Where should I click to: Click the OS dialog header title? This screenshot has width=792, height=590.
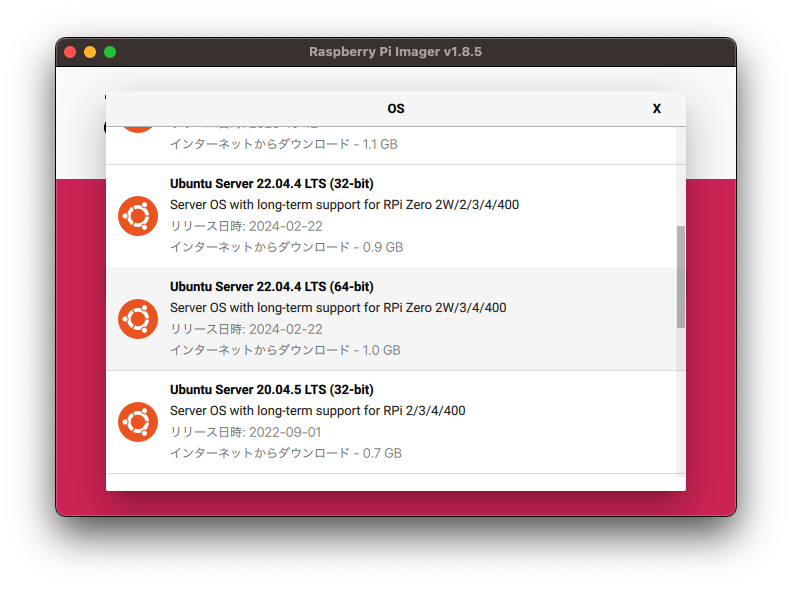(x=396, y=109)
